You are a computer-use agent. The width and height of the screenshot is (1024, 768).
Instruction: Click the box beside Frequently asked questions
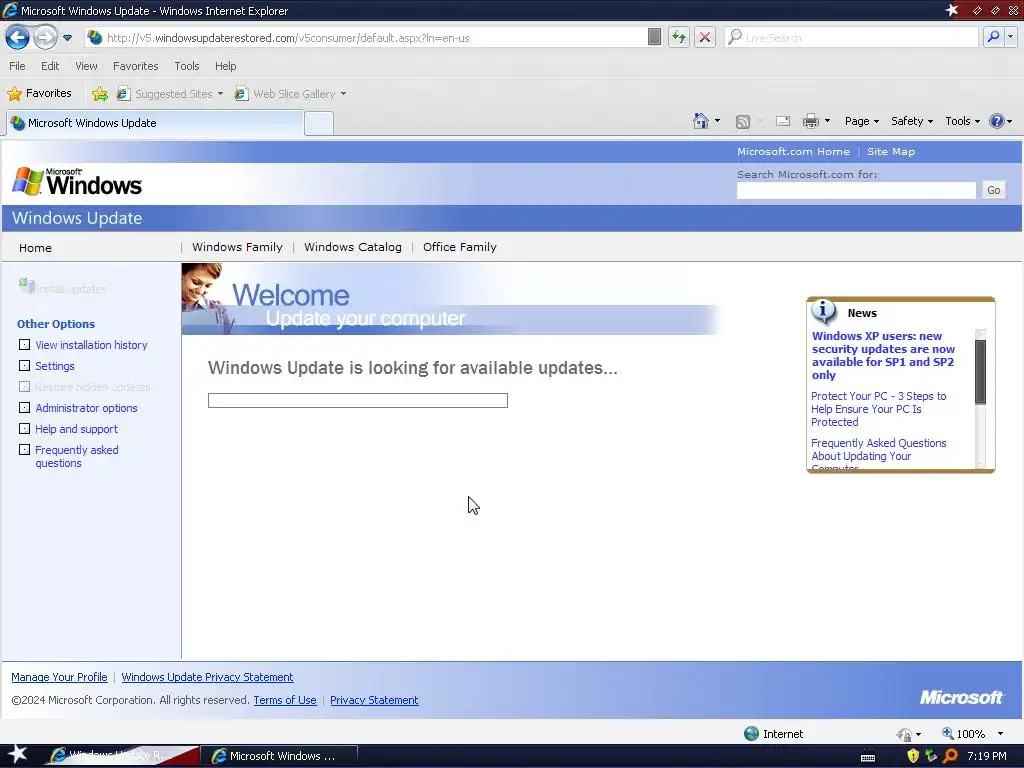tap(24, 449)
